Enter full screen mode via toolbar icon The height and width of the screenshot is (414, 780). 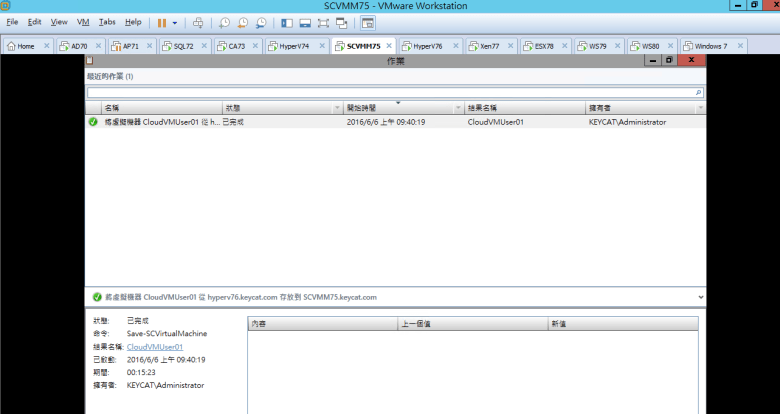coord(323,22)
